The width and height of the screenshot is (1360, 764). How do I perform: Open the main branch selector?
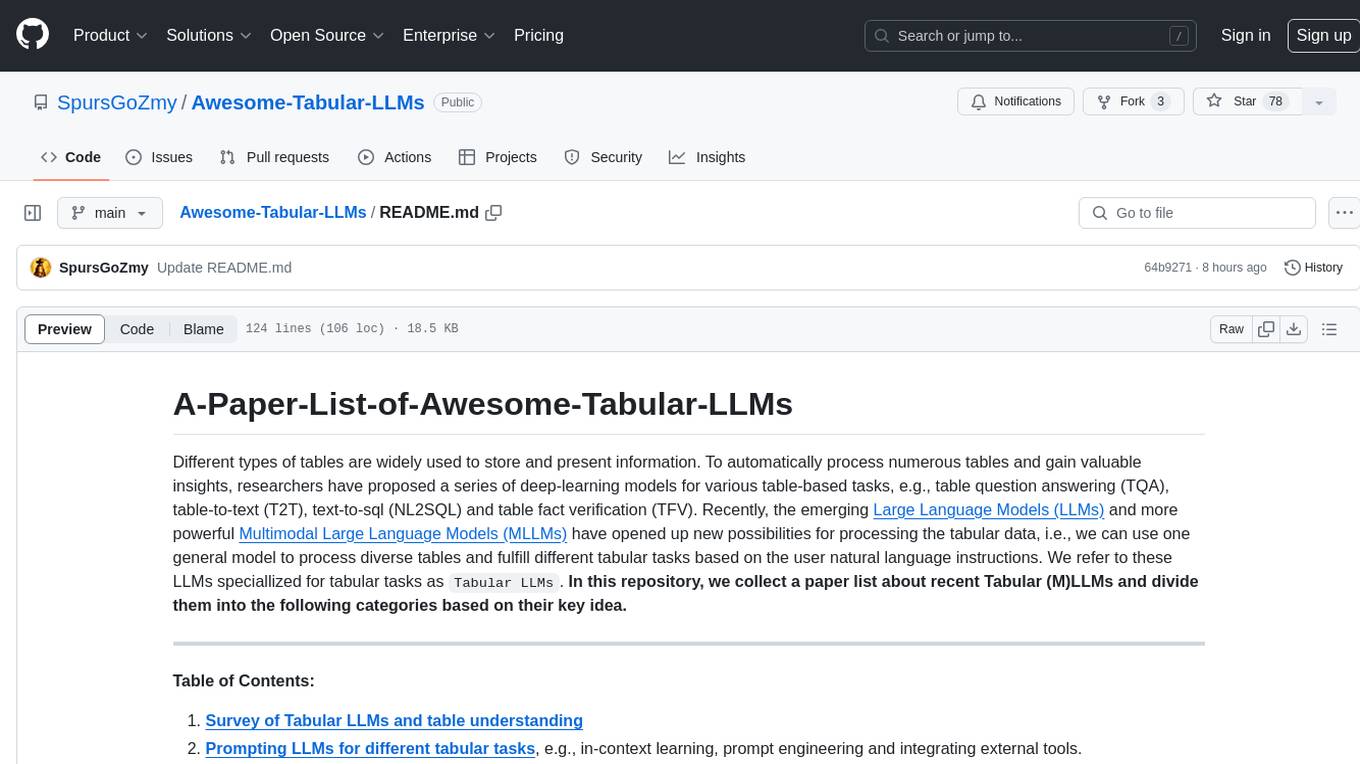point(109,213)
